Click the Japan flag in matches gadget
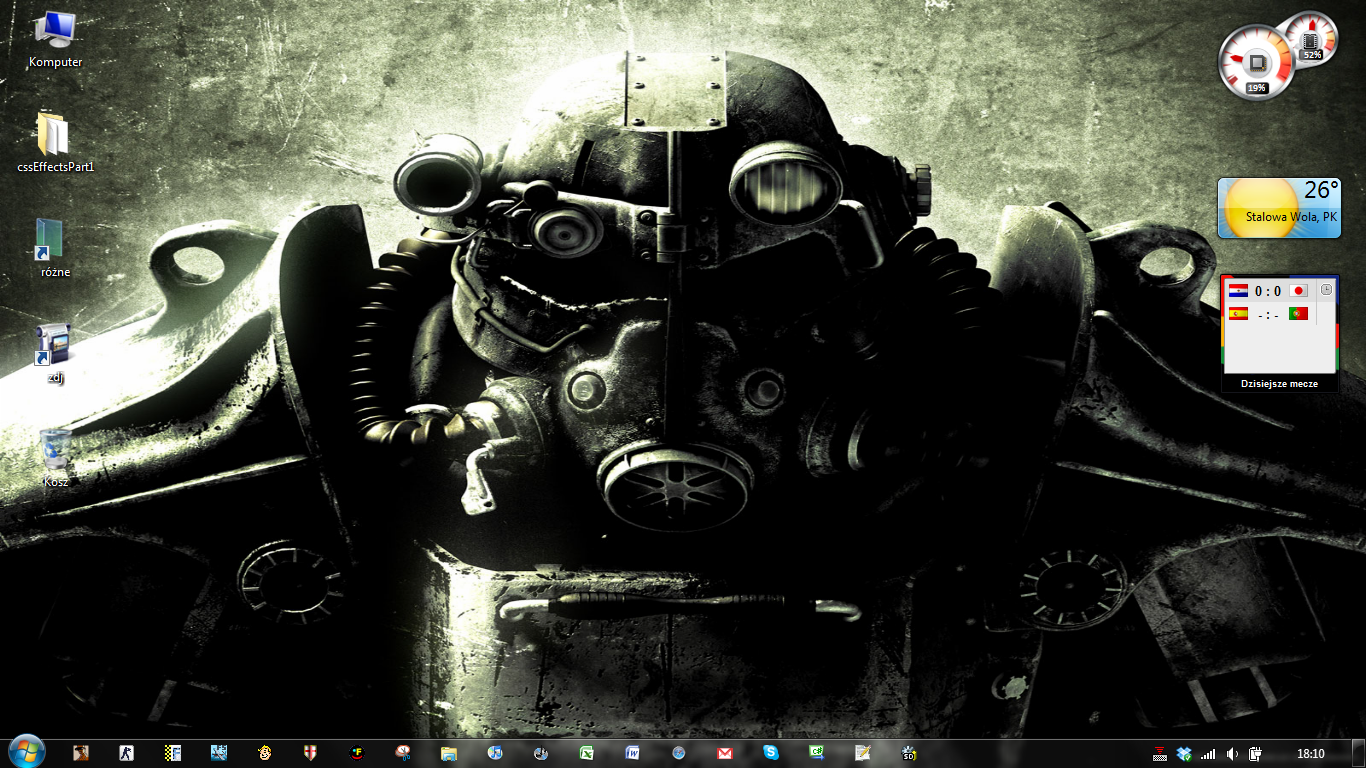This screenshot has height=768, width=1366. click(1299, 291)
